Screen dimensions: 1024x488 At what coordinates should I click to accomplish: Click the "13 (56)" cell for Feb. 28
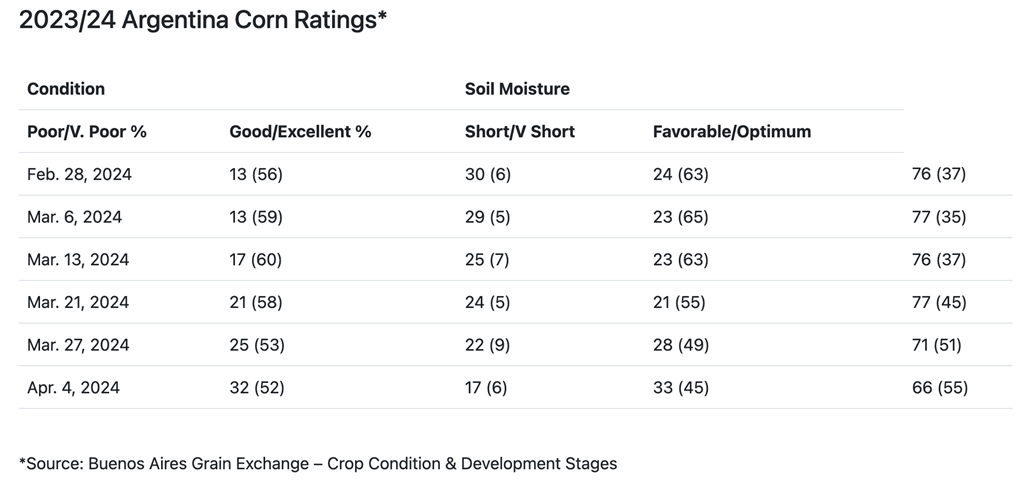(x=256, y=175)
